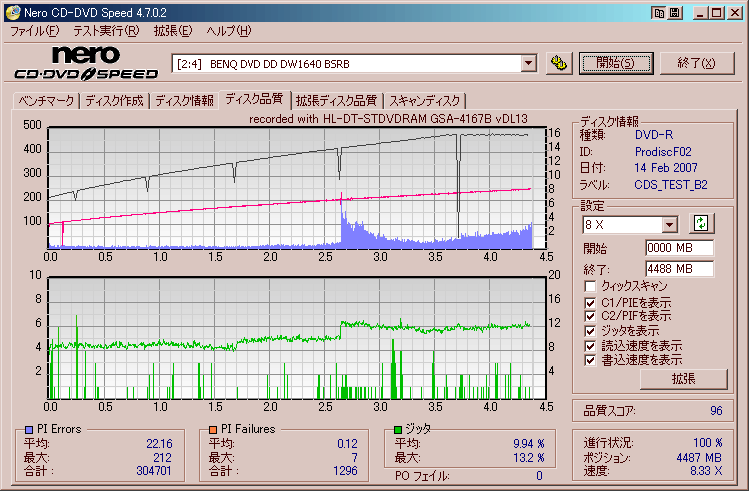Switch to the ディスク作成 tab

click(114, 101)
